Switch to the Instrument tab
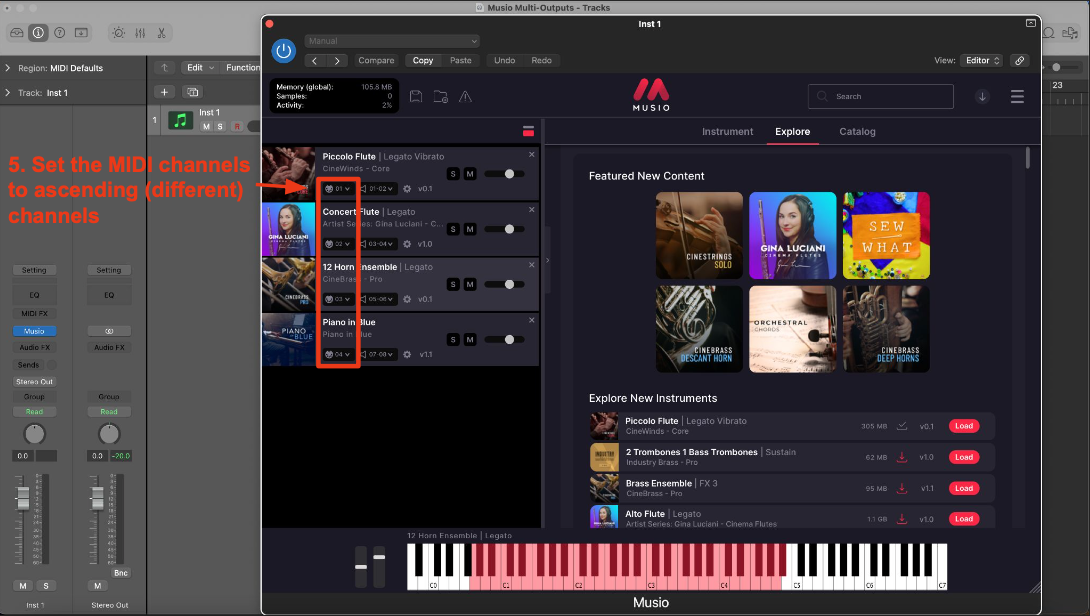 point(727,131)
